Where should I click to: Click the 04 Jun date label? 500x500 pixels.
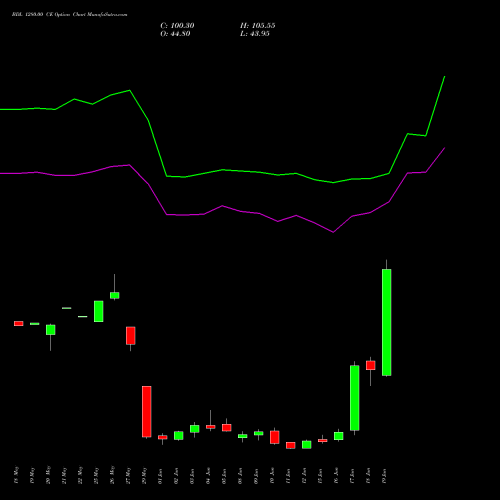(x=208, y=476)
